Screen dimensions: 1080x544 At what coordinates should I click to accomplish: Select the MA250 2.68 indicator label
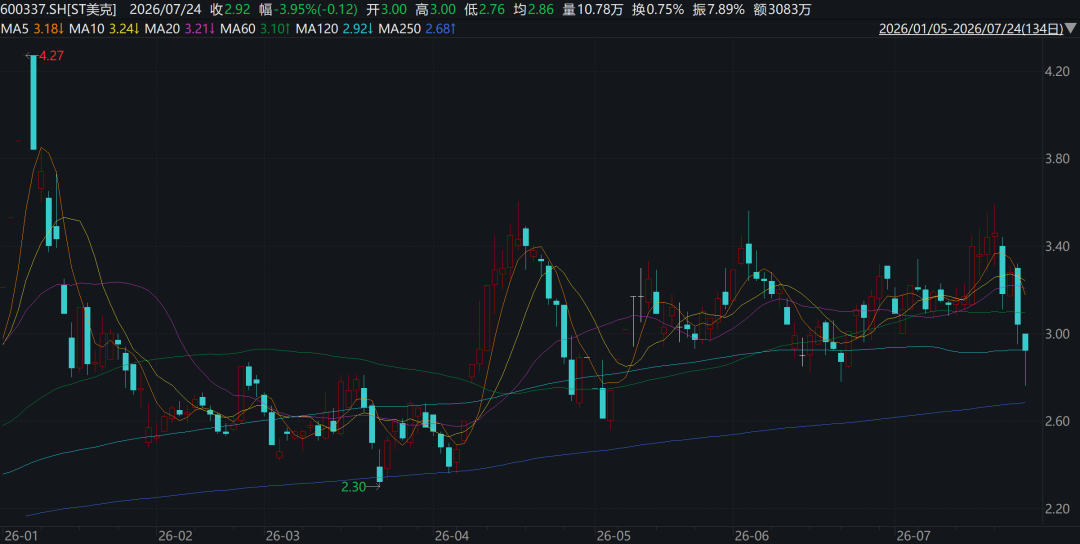point(417,28)
